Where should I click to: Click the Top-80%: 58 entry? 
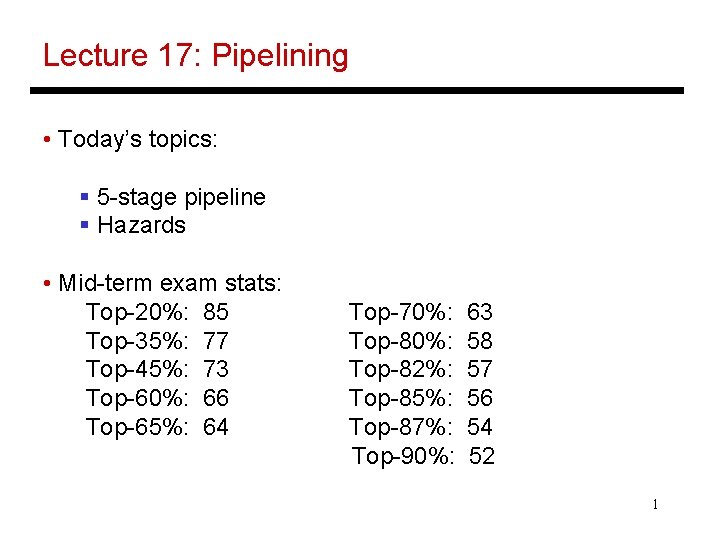pos(421,341)
